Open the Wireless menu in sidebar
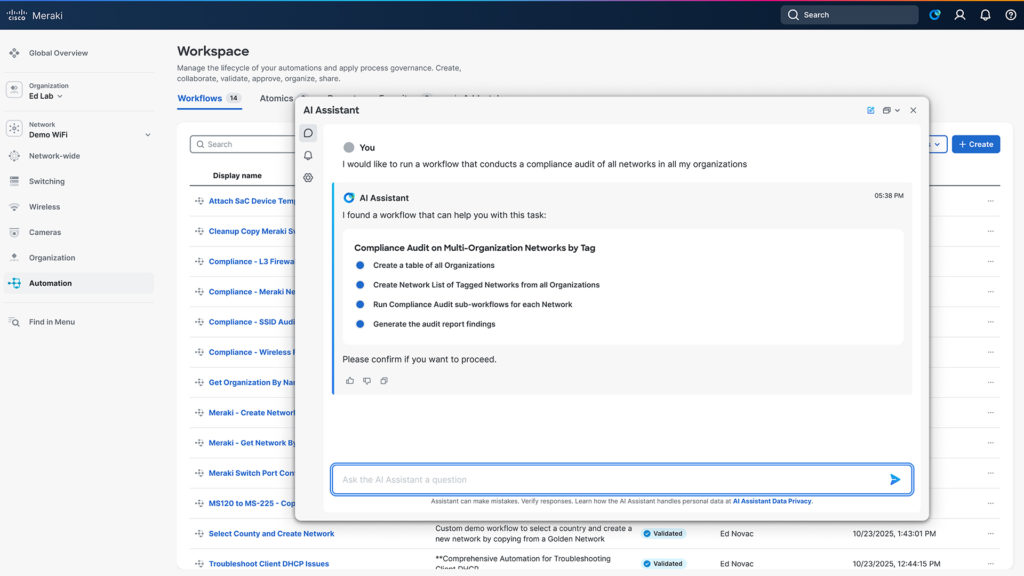Screen dimensions: 1024x576 [44, 207]
